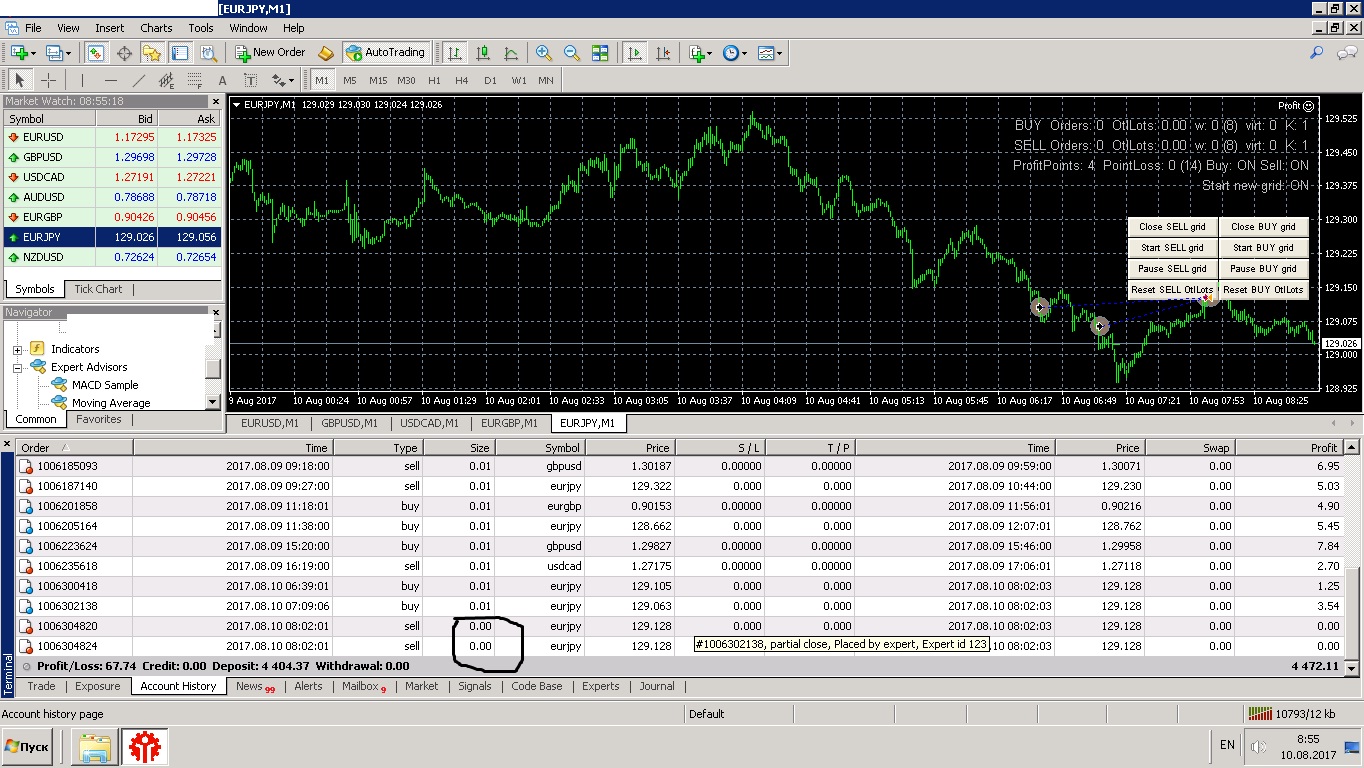Screen dimensions: 1364x768
Task: Toggle the AutoTrading button
Action: pyautogui.click(x=385, y=53)
